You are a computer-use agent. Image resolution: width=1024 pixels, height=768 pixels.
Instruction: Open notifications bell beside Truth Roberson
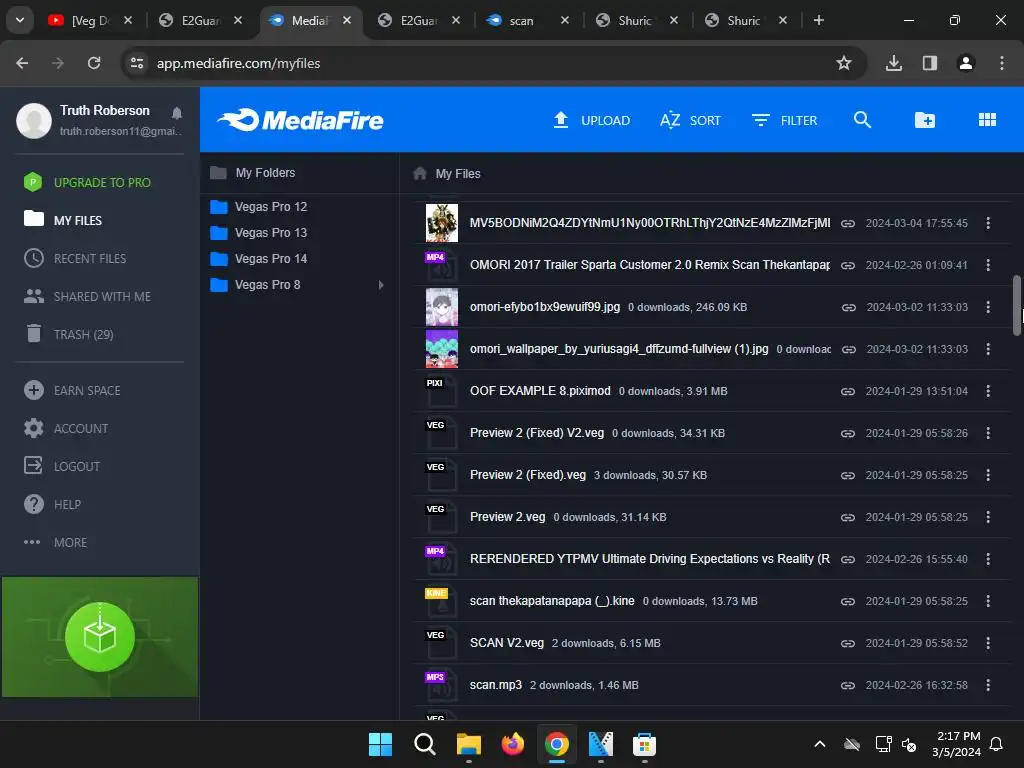click(x=176, y=113)
